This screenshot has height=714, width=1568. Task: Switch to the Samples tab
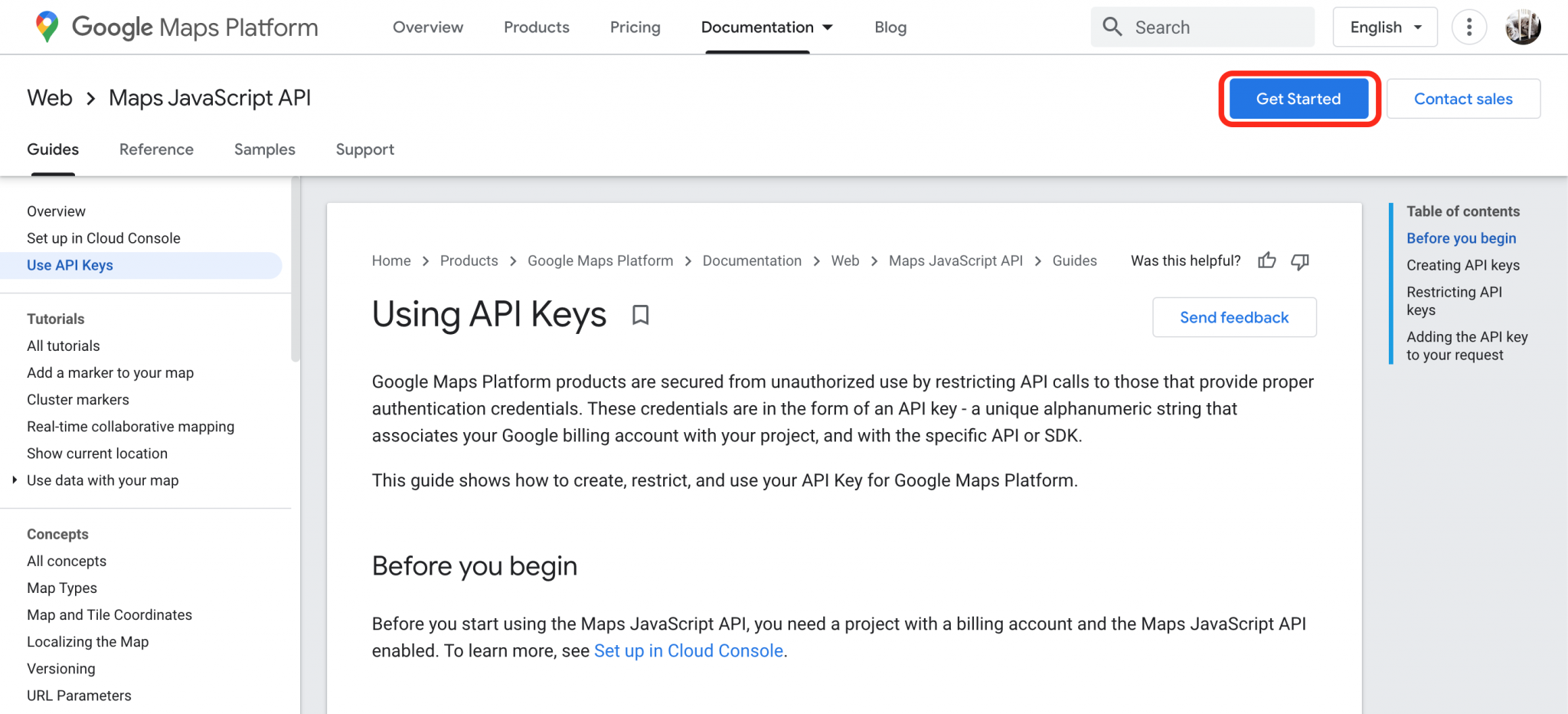pos(264,149)
